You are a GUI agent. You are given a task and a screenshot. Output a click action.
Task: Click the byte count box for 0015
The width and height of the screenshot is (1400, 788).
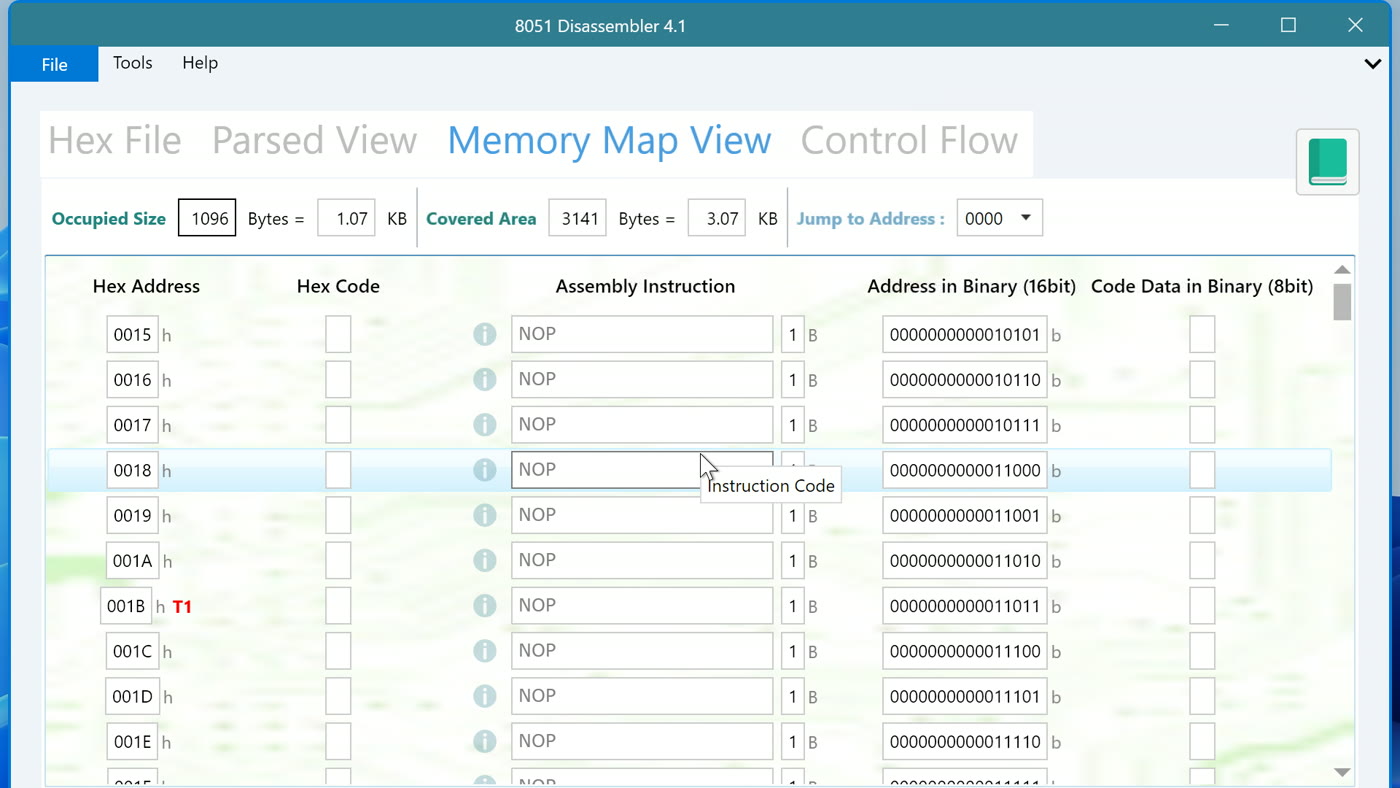792,335
